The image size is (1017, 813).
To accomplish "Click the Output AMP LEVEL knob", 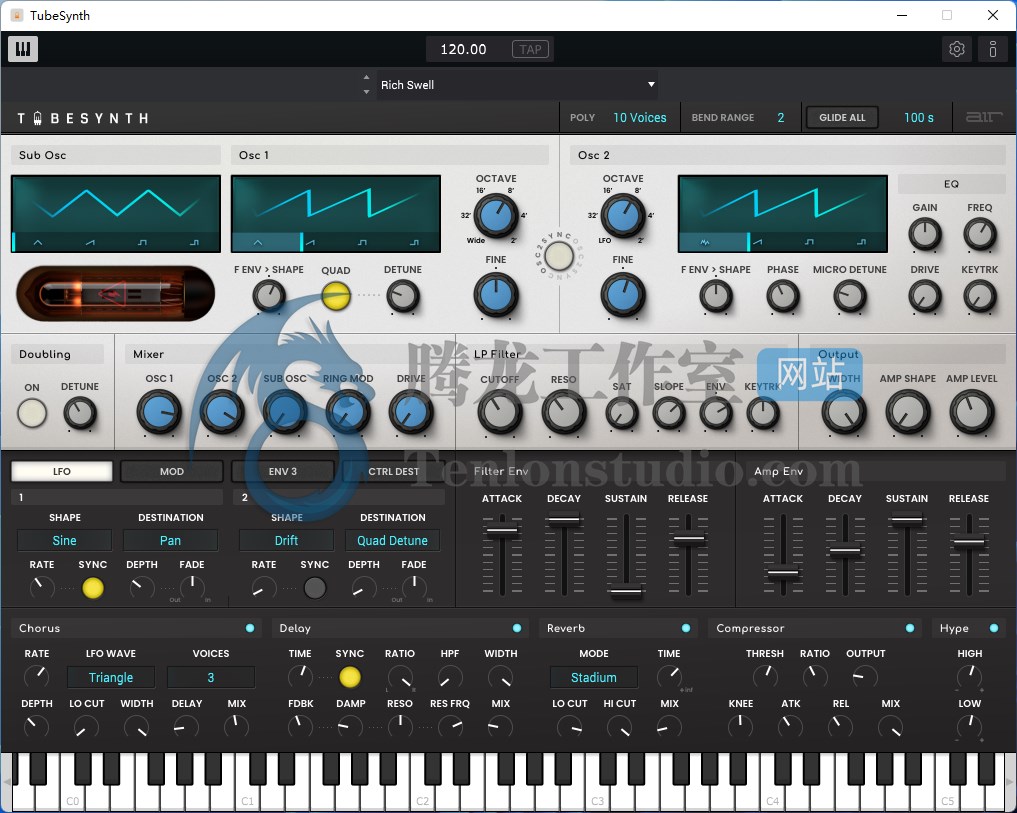I will pos(972,413).
